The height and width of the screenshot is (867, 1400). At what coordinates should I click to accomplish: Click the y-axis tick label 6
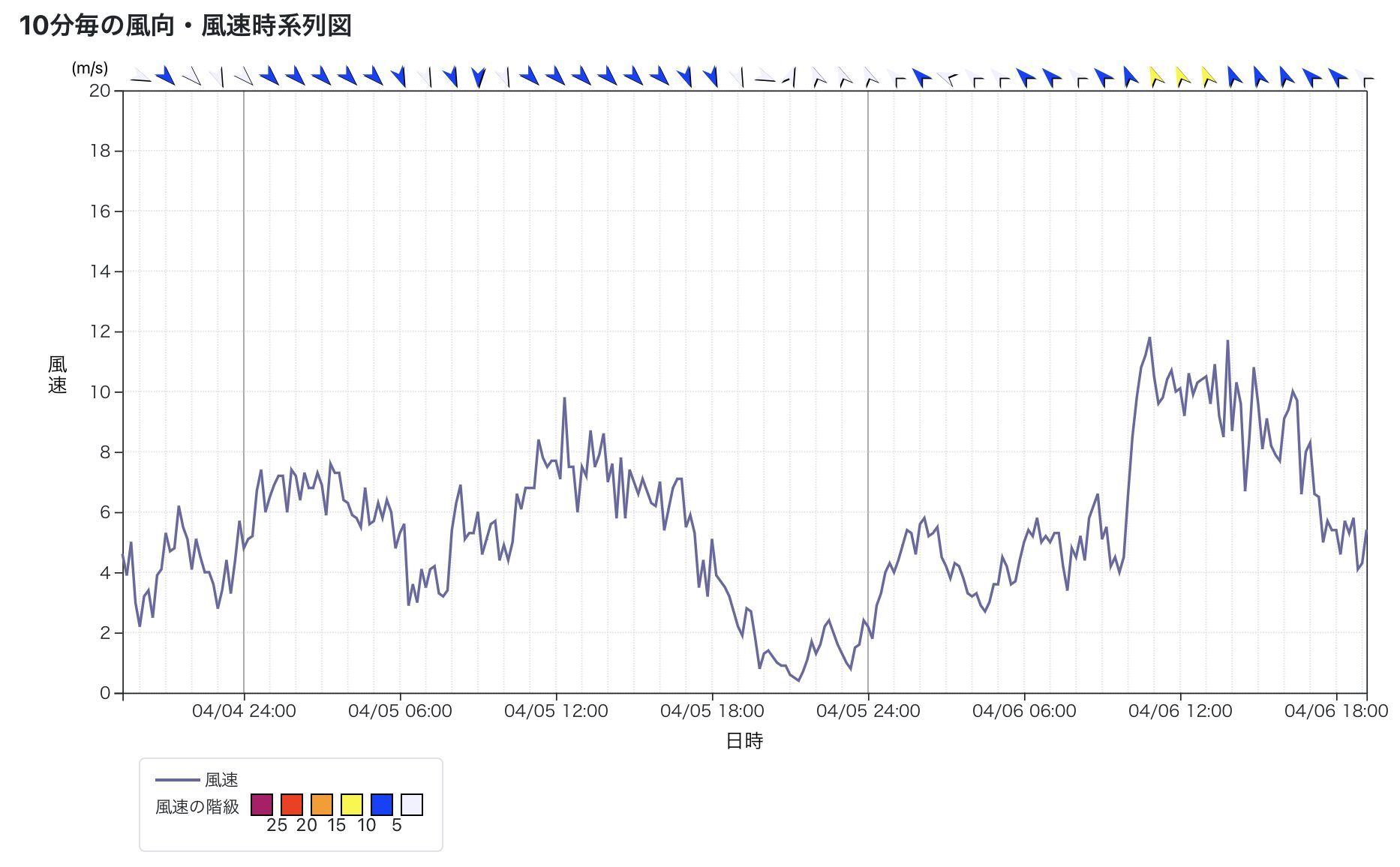tap(105, 512)
